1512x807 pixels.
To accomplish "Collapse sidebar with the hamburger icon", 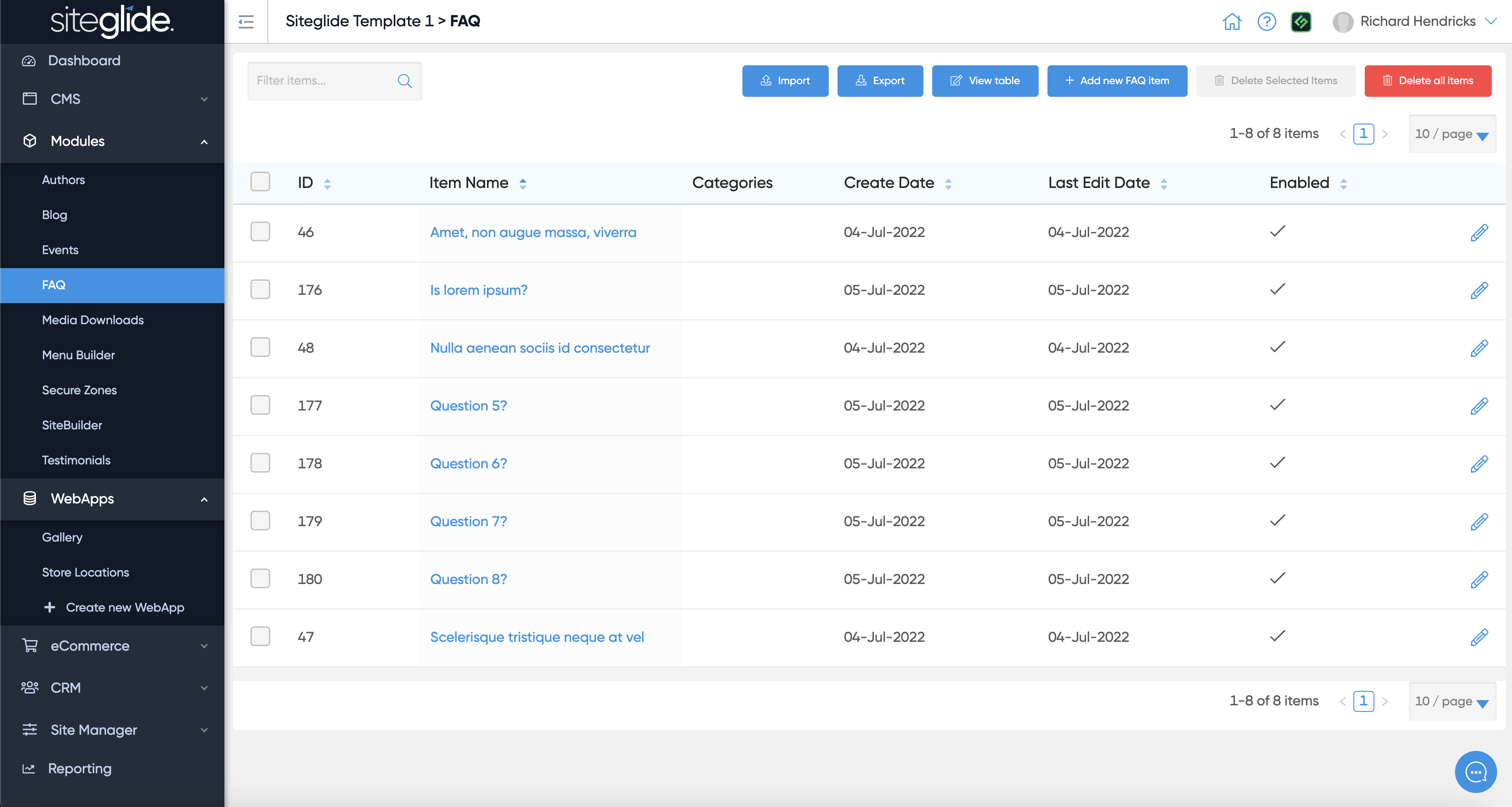I will [246, 22].
